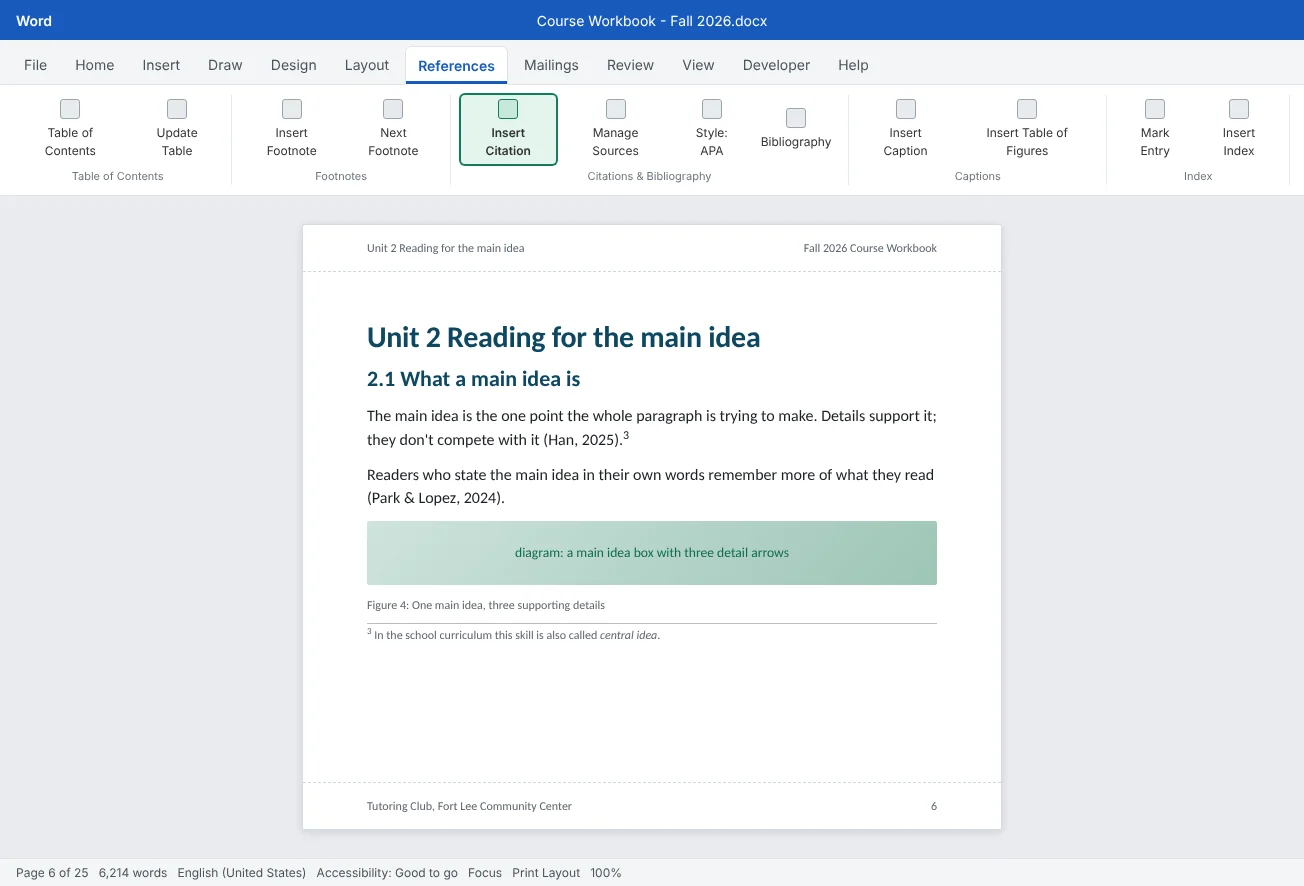
Task: Switch to the Home tab
Action: [x=95, y=65]
